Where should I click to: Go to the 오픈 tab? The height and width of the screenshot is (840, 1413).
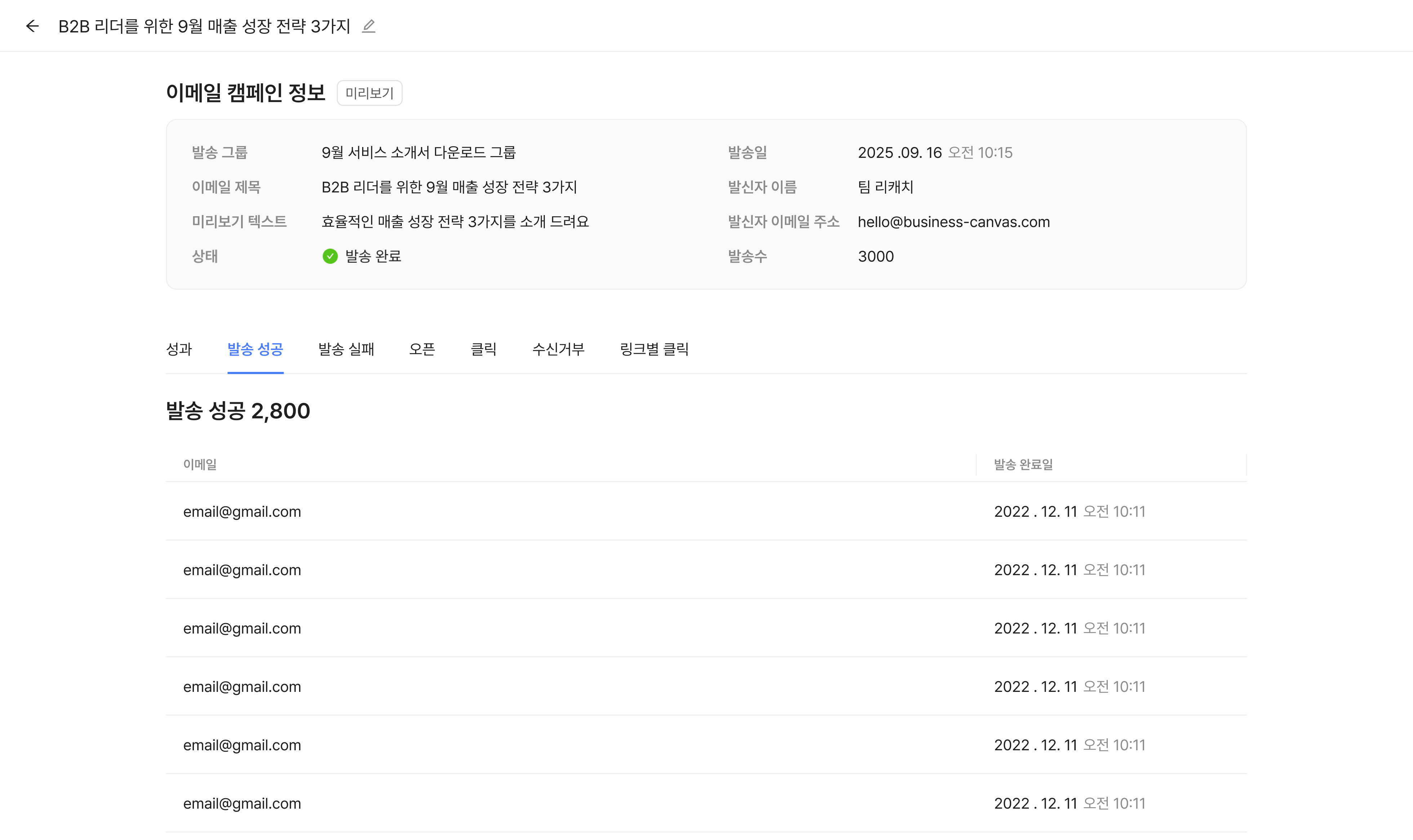[422, 349]
